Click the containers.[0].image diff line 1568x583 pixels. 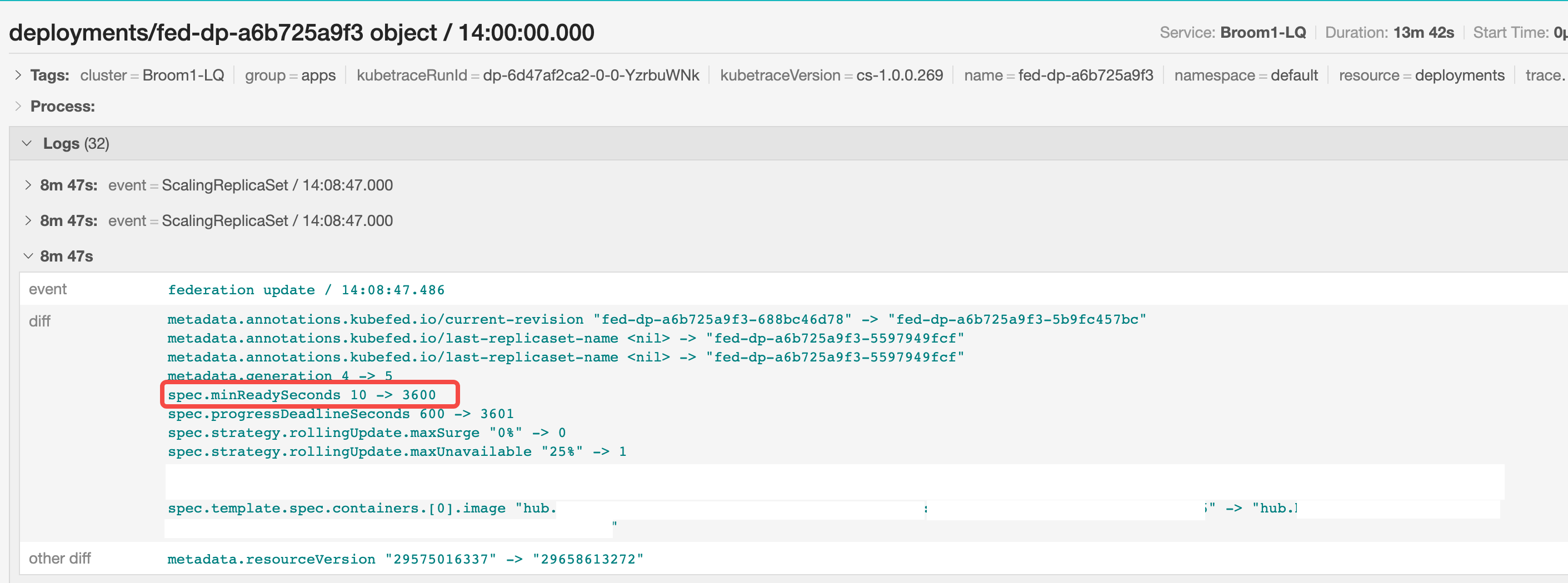point(732,508)
